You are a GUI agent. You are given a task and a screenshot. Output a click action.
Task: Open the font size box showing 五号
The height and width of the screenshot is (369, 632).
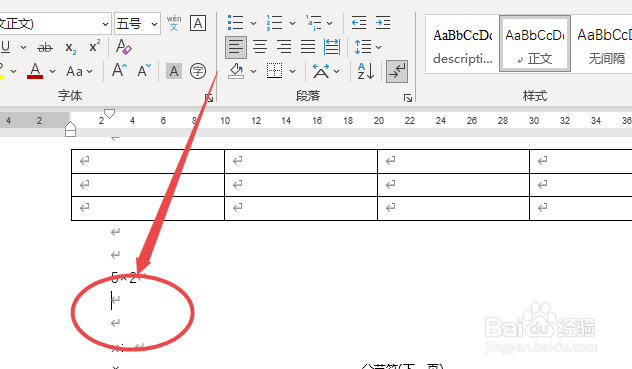[137, 24]
